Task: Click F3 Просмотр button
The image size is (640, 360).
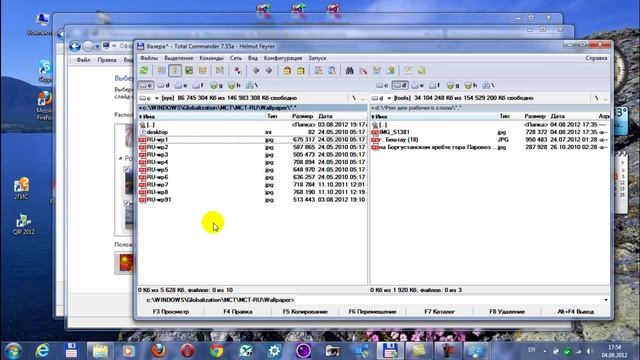Action: tap(171, 312)
